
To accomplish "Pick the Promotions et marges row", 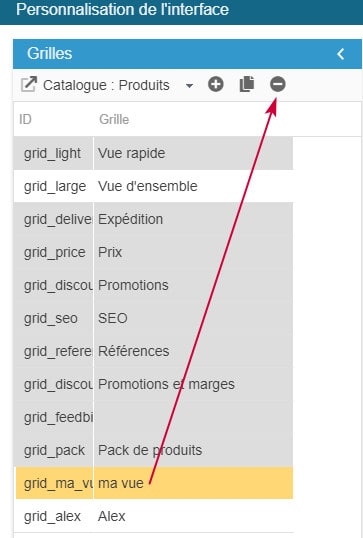I will tap(153, 384).
